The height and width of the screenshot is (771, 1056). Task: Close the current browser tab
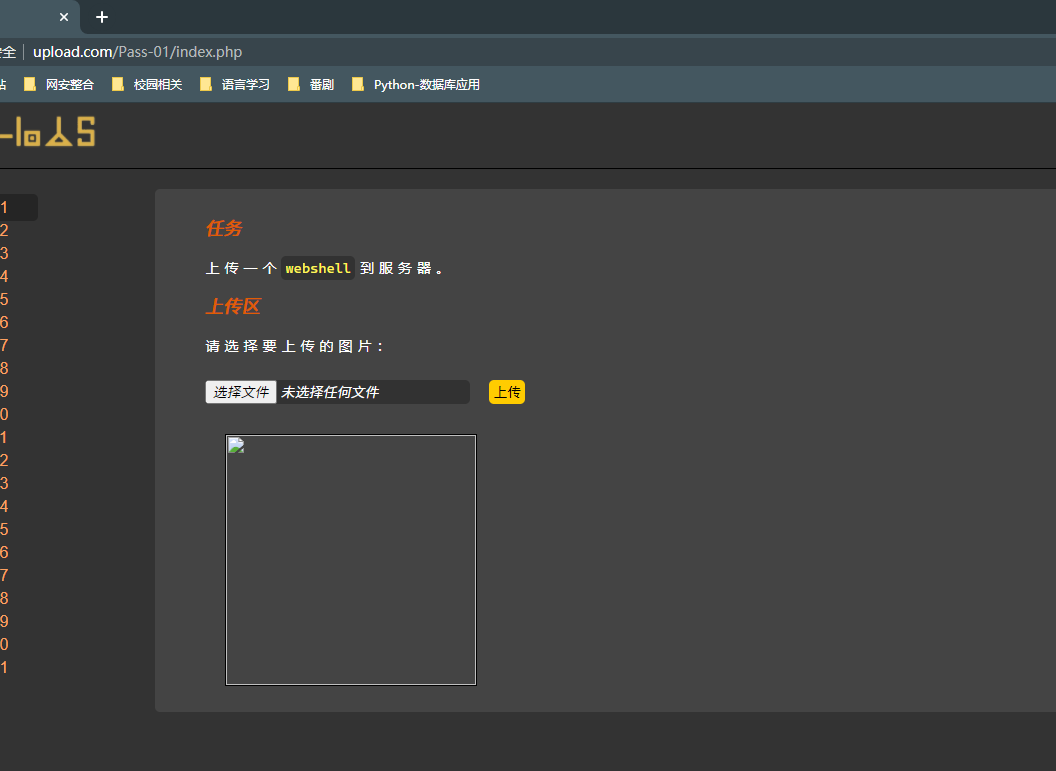point(64,17)
